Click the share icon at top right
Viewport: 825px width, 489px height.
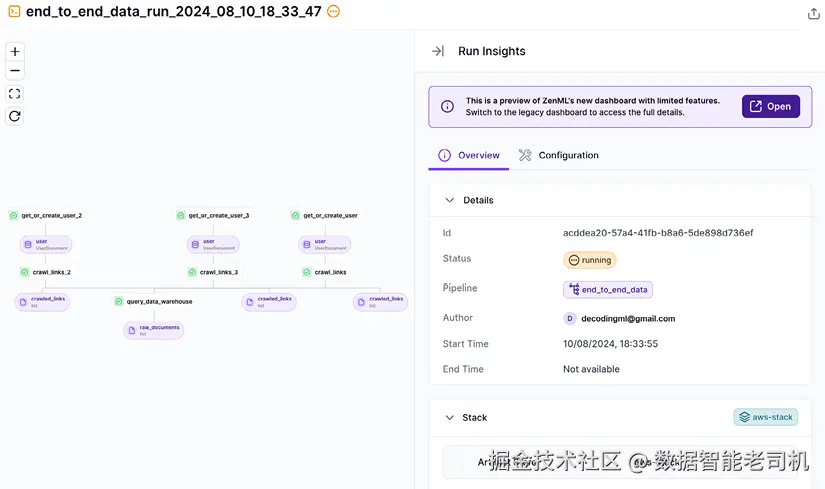pyautogui.click(x=813, y=13)
